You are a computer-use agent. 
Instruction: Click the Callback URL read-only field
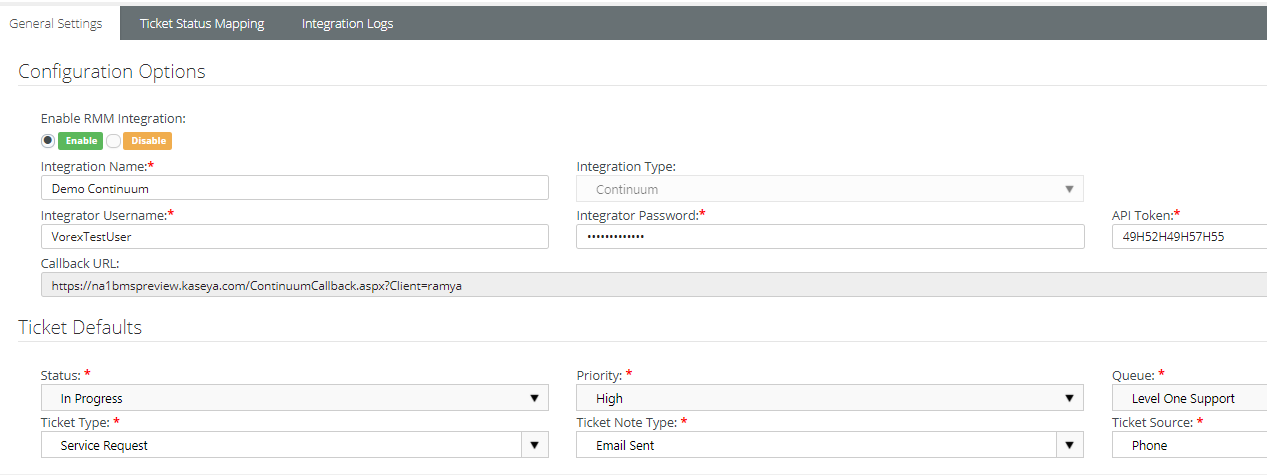pos(650,285)
